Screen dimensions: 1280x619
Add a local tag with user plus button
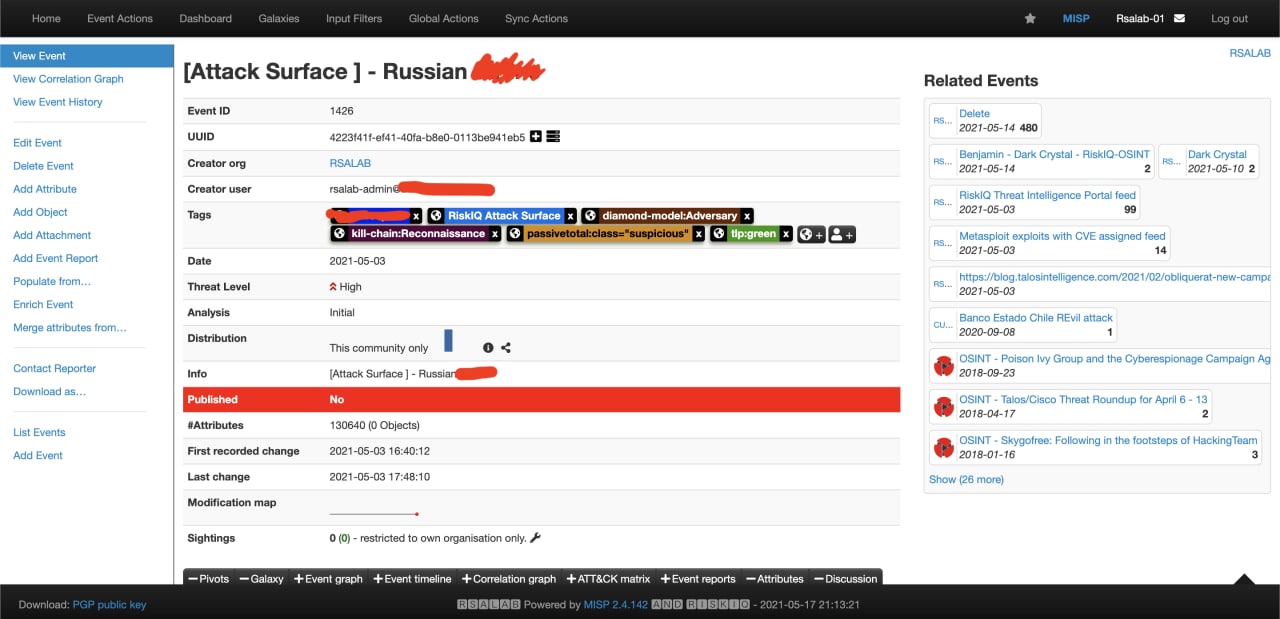point(842,234)
